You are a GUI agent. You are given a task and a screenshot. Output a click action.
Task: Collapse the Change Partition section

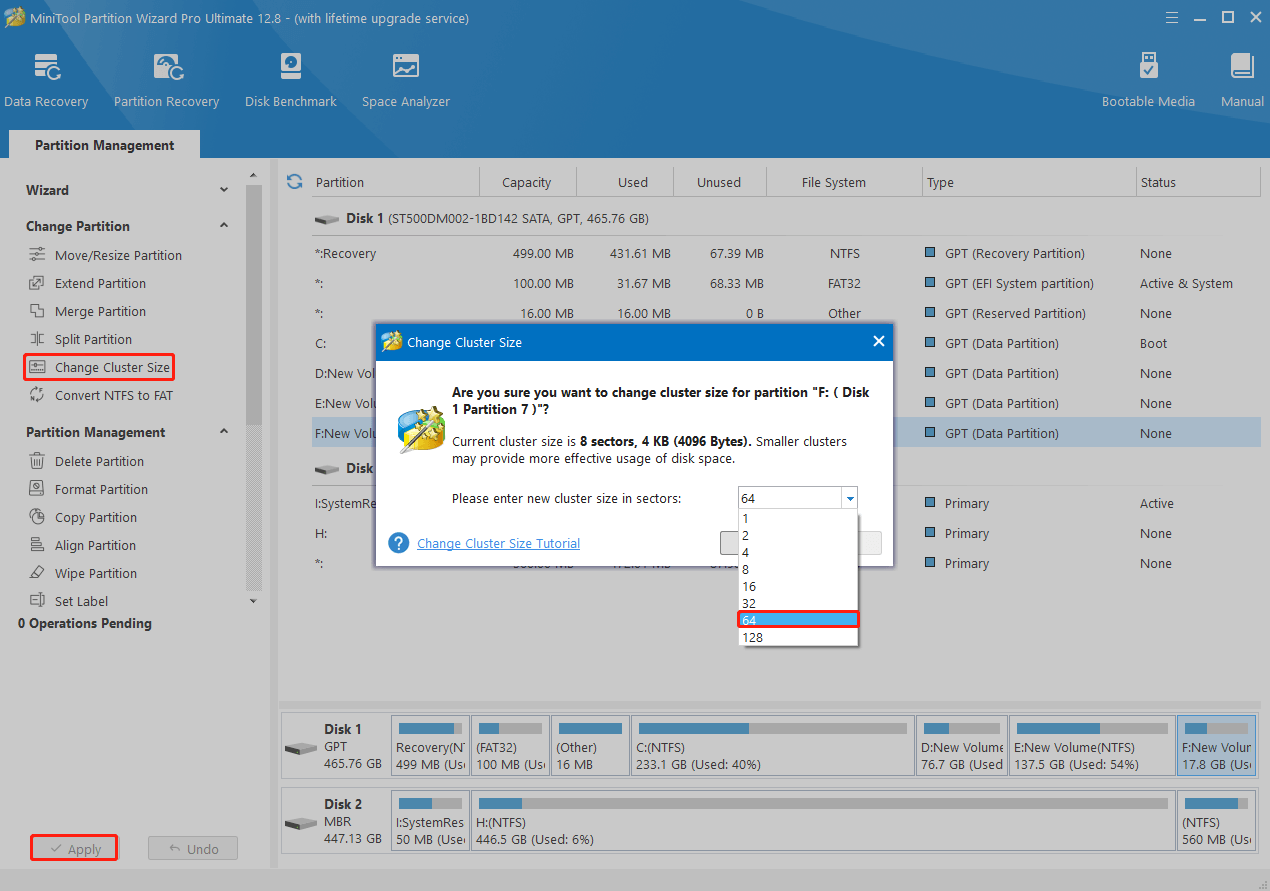click(x=224, y=226)
